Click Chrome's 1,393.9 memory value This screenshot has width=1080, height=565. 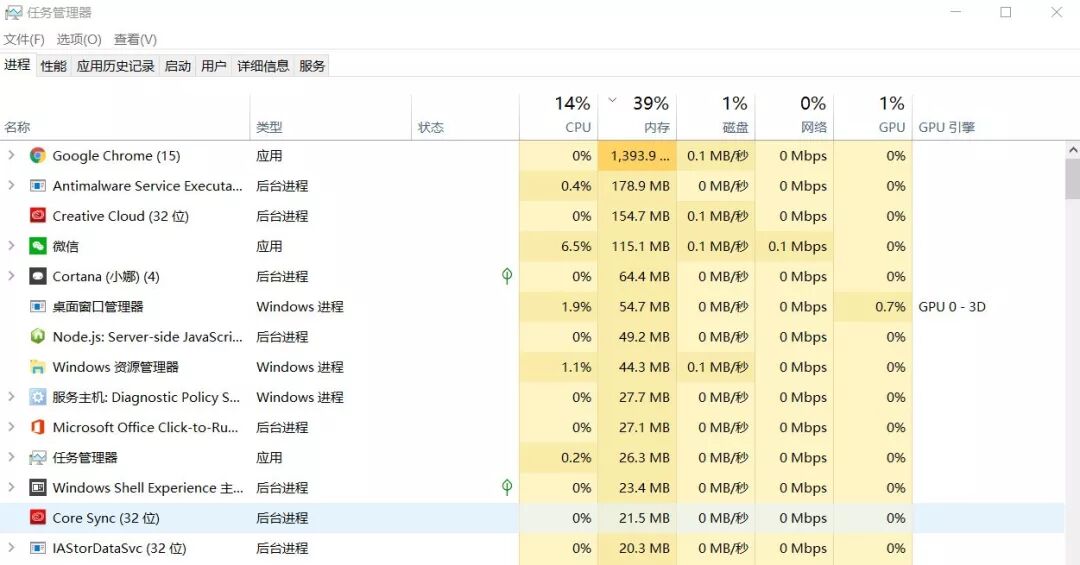(x=639, y=156)
